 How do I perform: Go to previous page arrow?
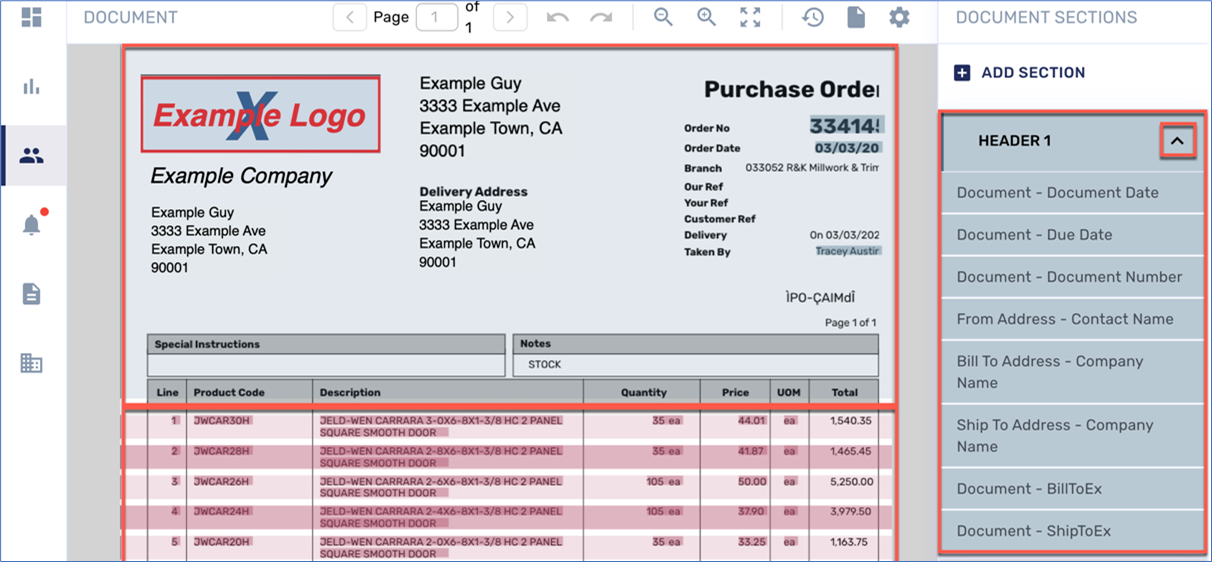[x=349, y=17]
